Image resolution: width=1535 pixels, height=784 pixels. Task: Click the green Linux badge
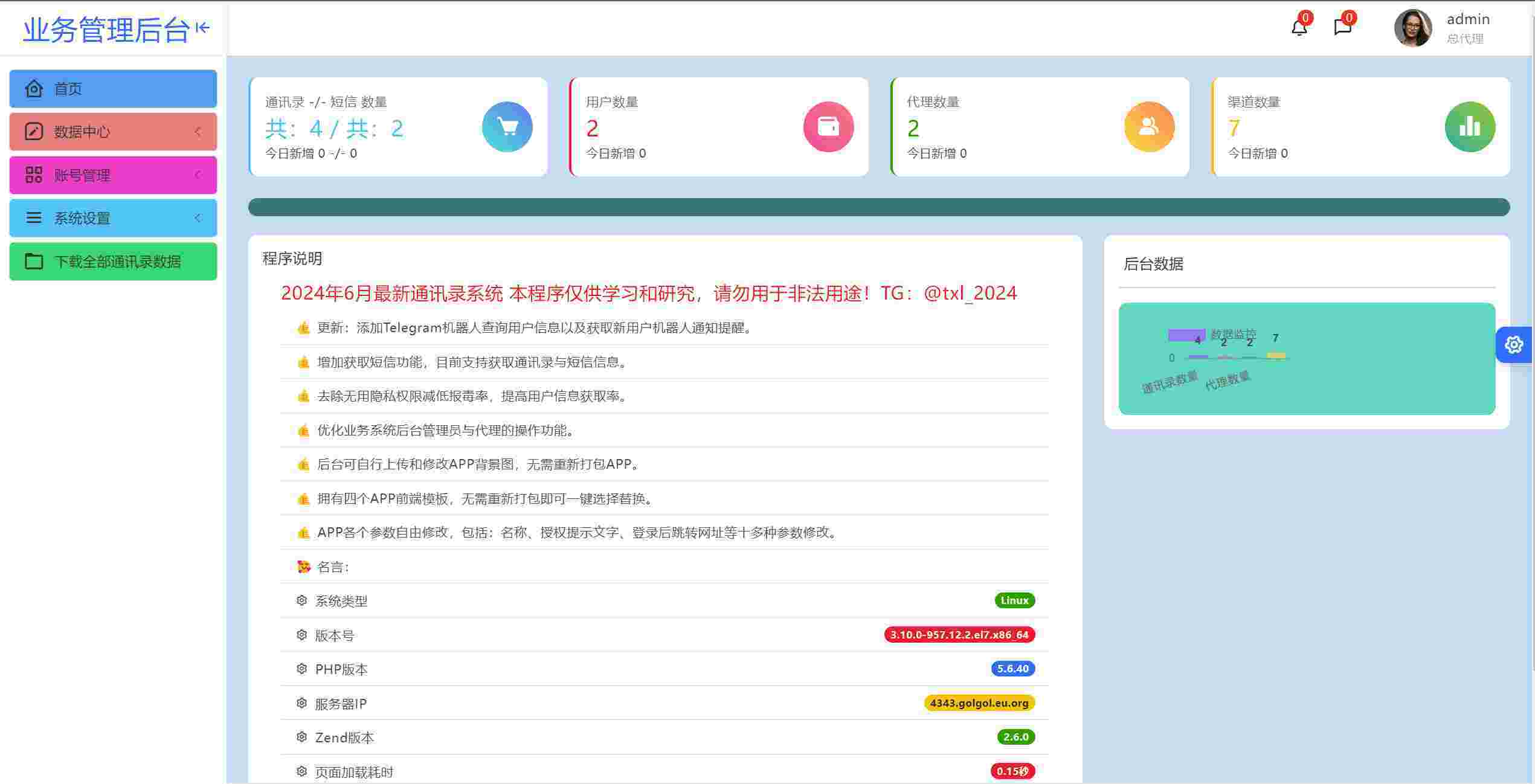pyautogui.click(x=1015, y=600)
